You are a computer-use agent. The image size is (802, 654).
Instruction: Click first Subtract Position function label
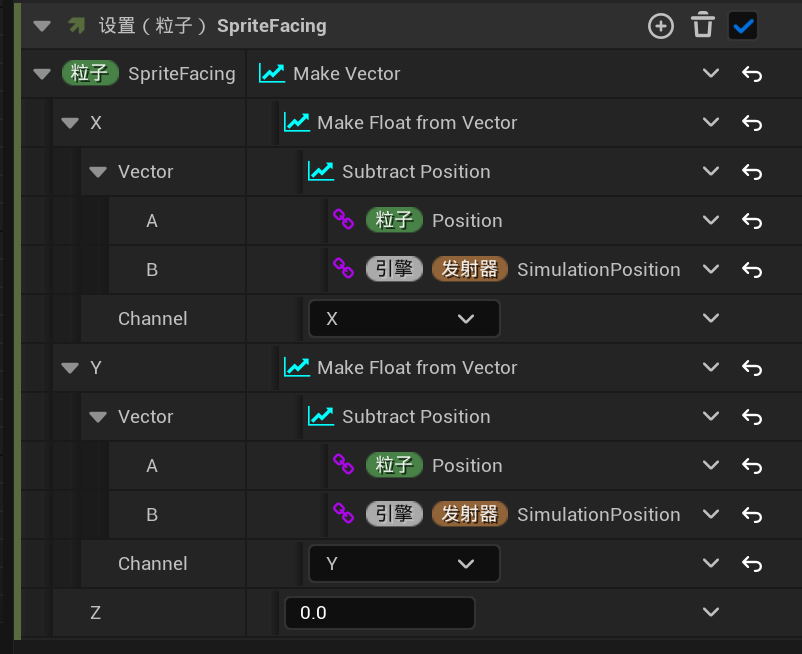click(x=416, y=172)
